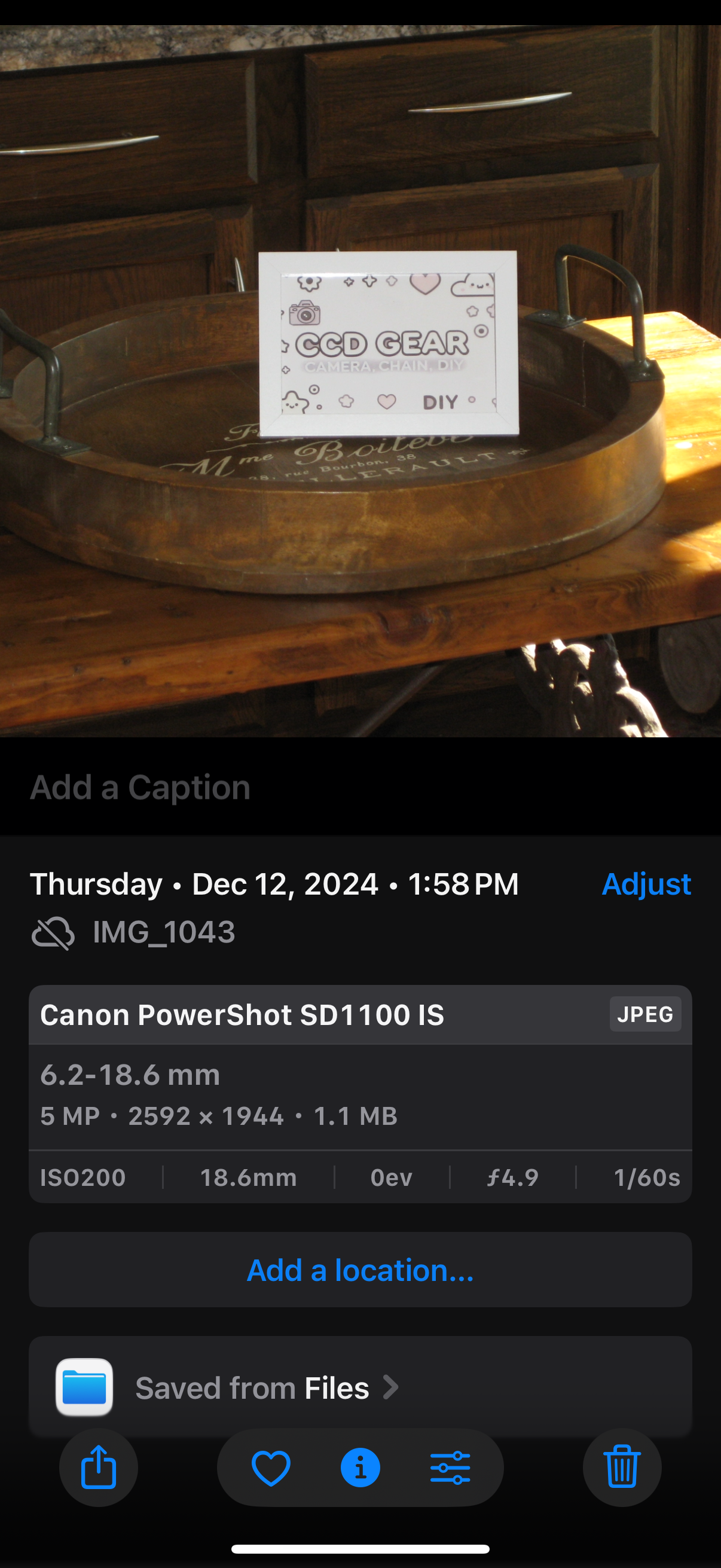Tap the home indicator bar
This screenshot has width=721, height=1568.
pyautogui.click(x=360, y=1549)
